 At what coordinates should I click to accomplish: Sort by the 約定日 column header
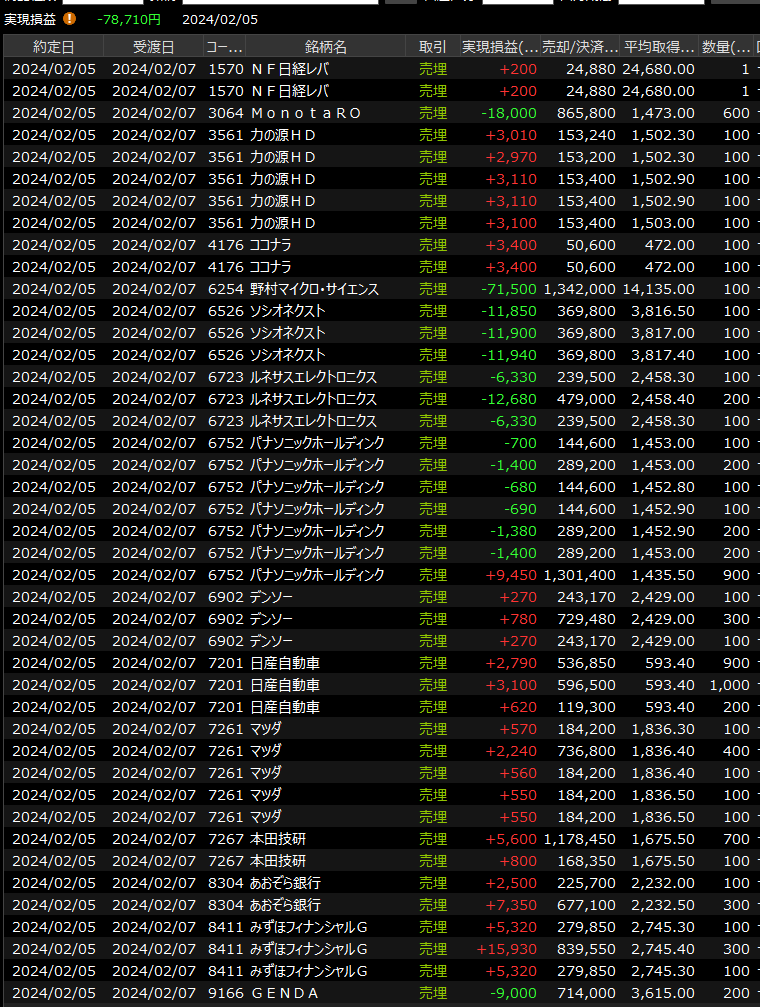tap(53, 47)
